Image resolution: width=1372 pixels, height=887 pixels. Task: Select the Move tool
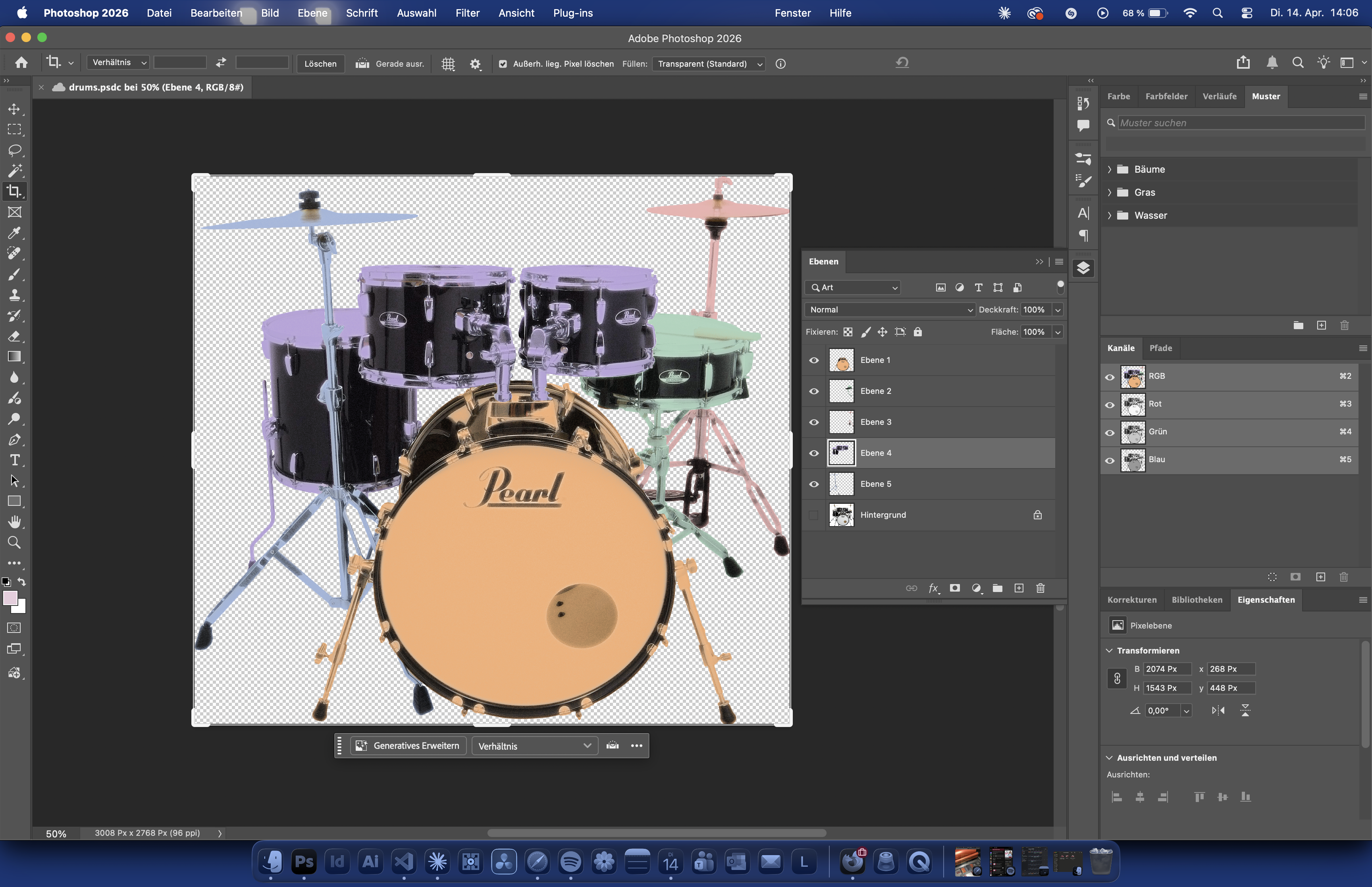[x=14, y=109]
